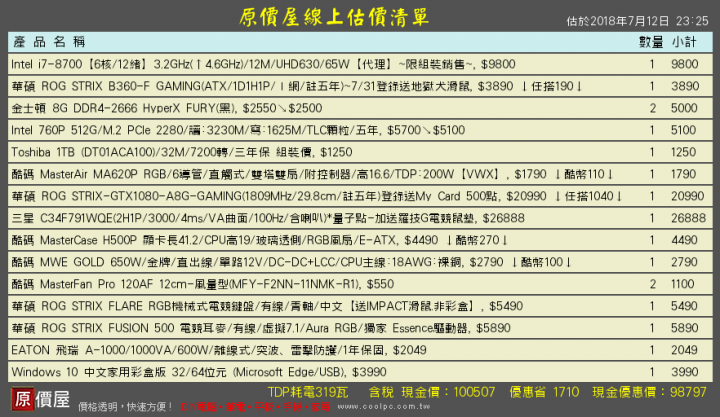Select the ROG STRIX FUSION 500 headset row
The height and width of the screenshot is (417, 720).
click(x=360, y=328)
